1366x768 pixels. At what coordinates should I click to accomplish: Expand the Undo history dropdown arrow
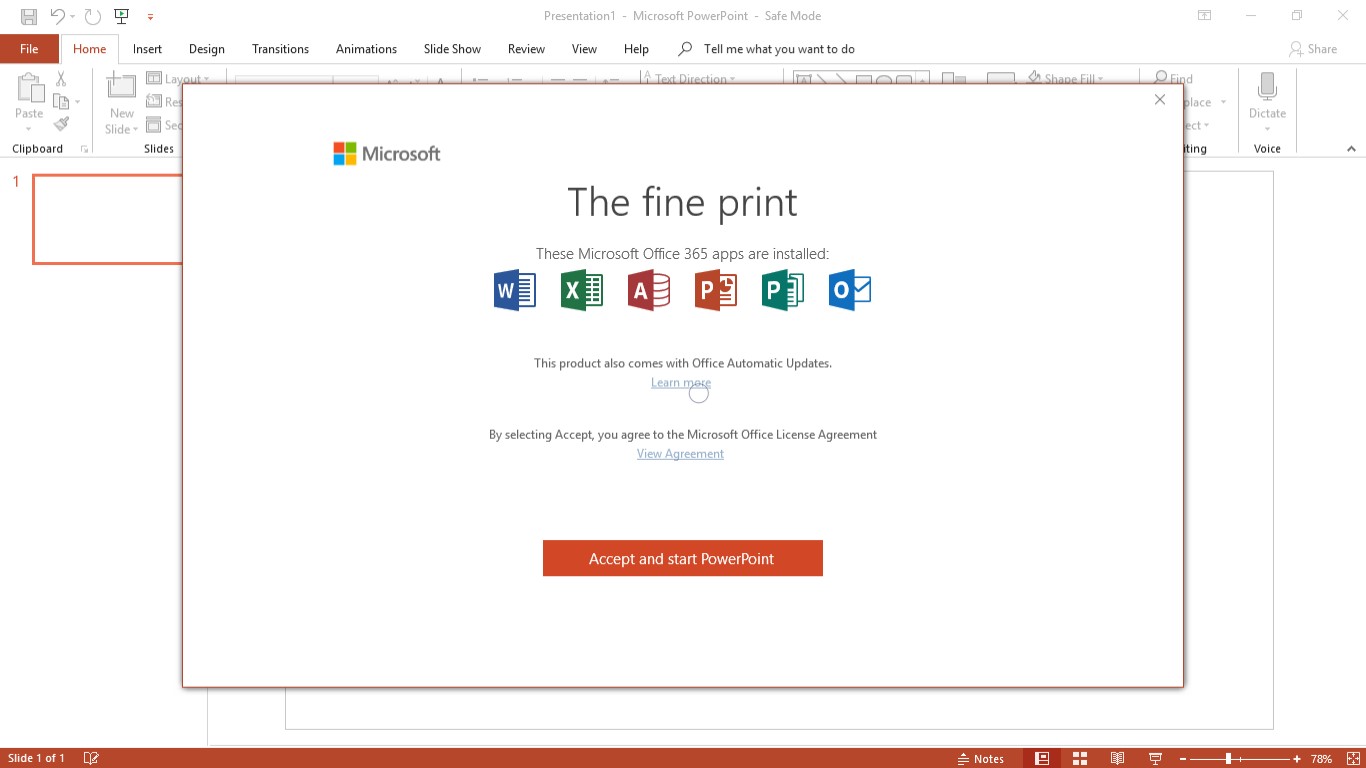(73, 17)
